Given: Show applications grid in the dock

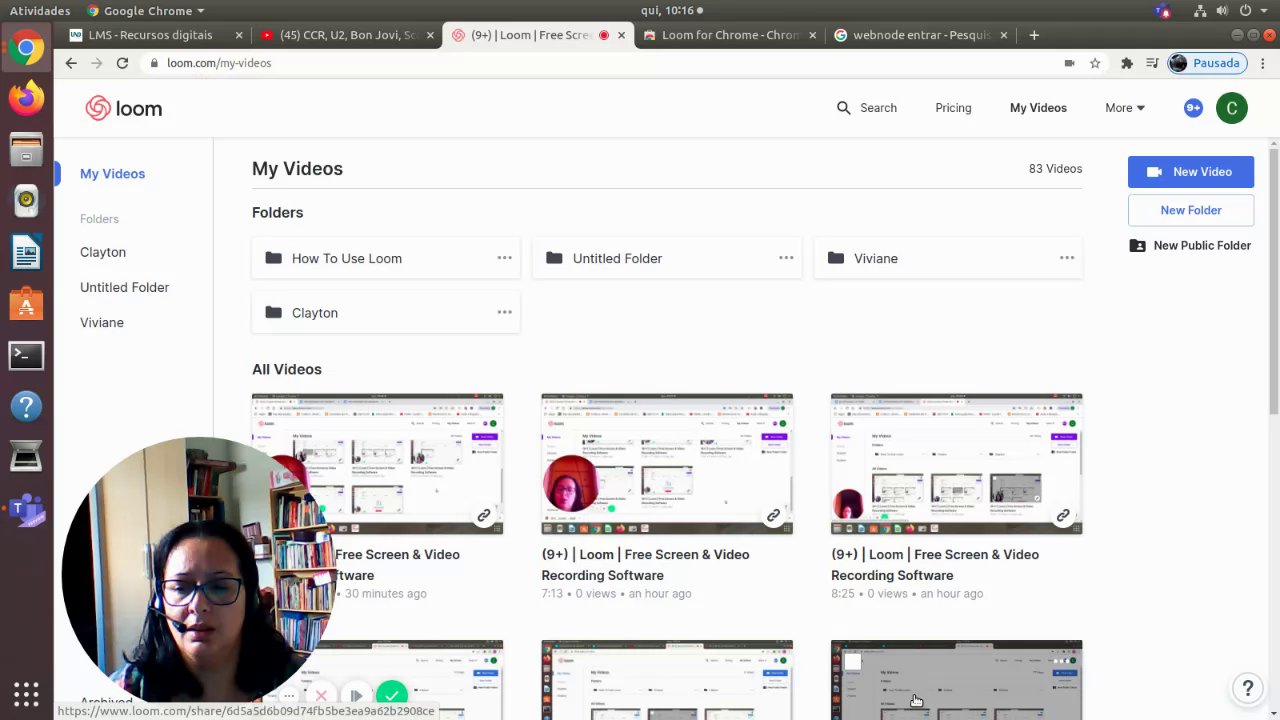Looking at the screenshot, I should tap(26, 693).
